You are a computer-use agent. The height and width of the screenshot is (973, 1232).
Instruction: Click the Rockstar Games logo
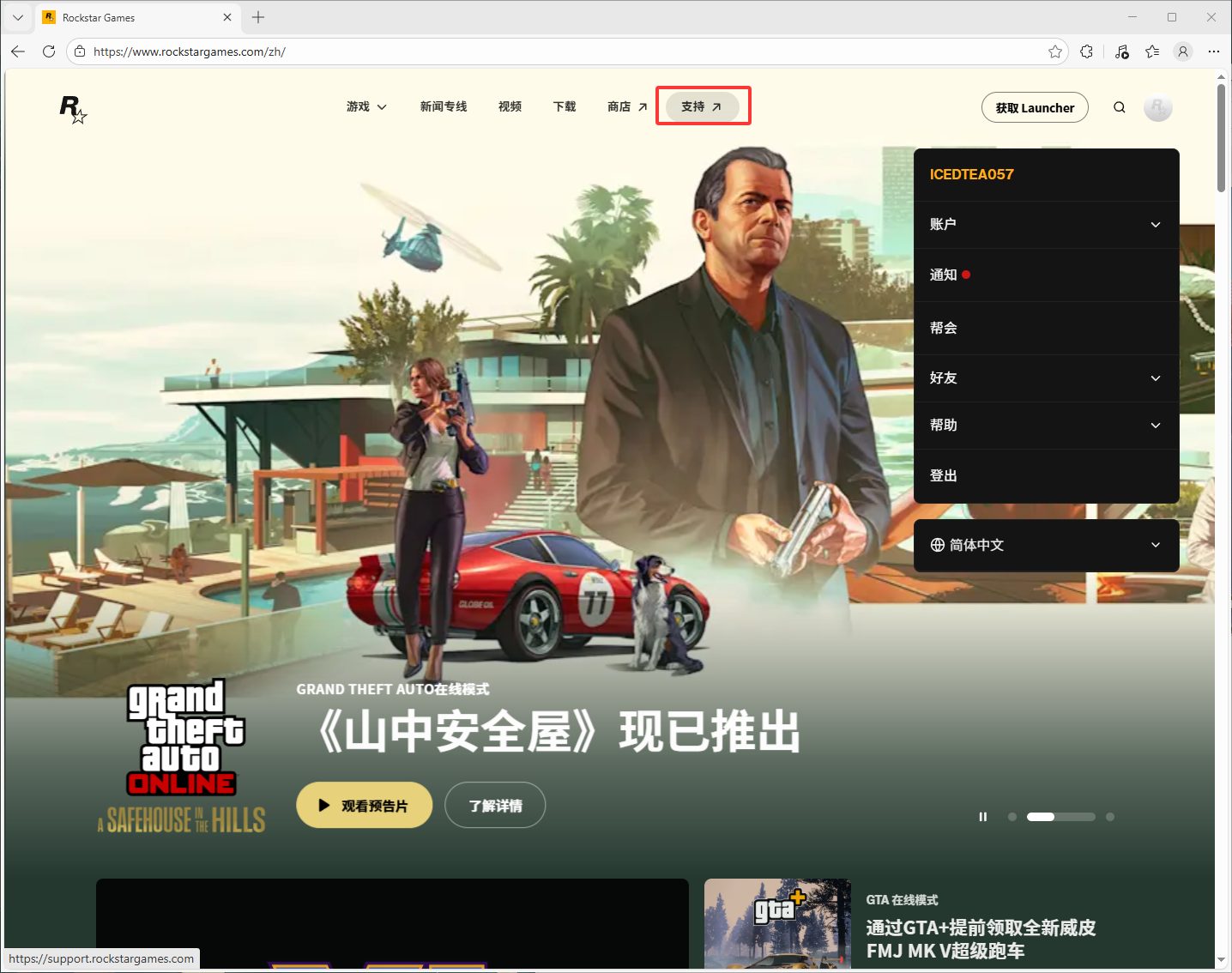(73, 108)
